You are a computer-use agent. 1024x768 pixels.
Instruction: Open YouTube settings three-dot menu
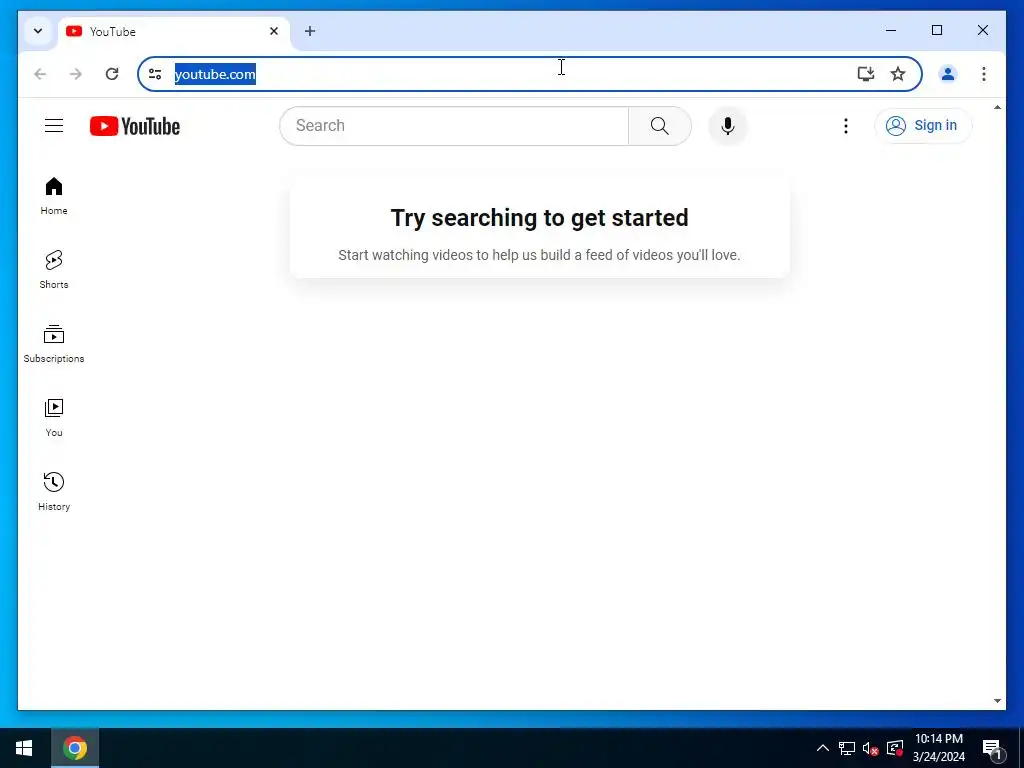click(846, 125)
